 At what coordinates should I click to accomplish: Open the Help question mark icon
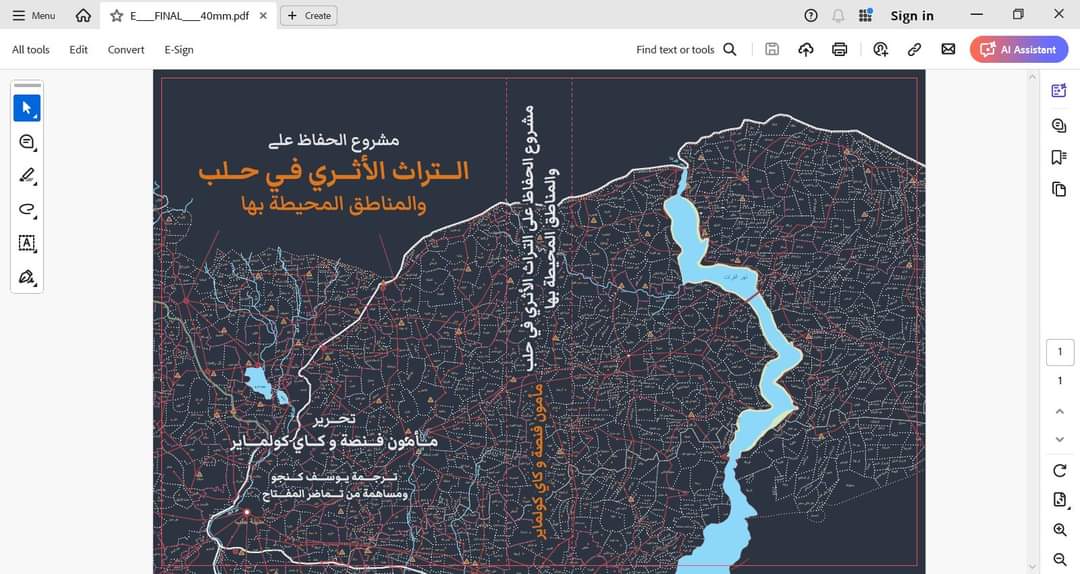(x=811, y=15)
